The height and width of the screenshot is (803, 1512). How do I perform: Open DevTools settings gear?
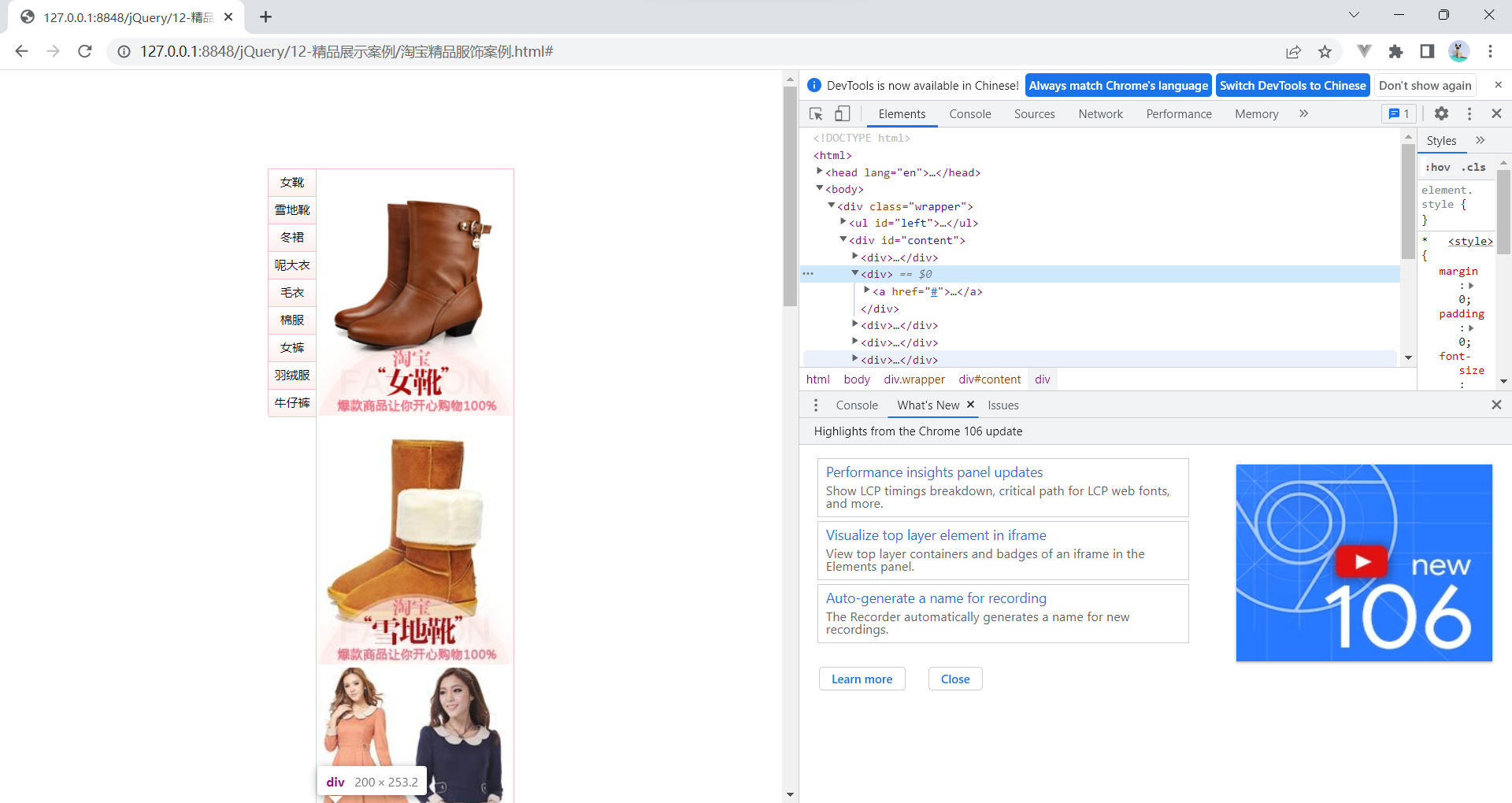(x=1441, y=113)
